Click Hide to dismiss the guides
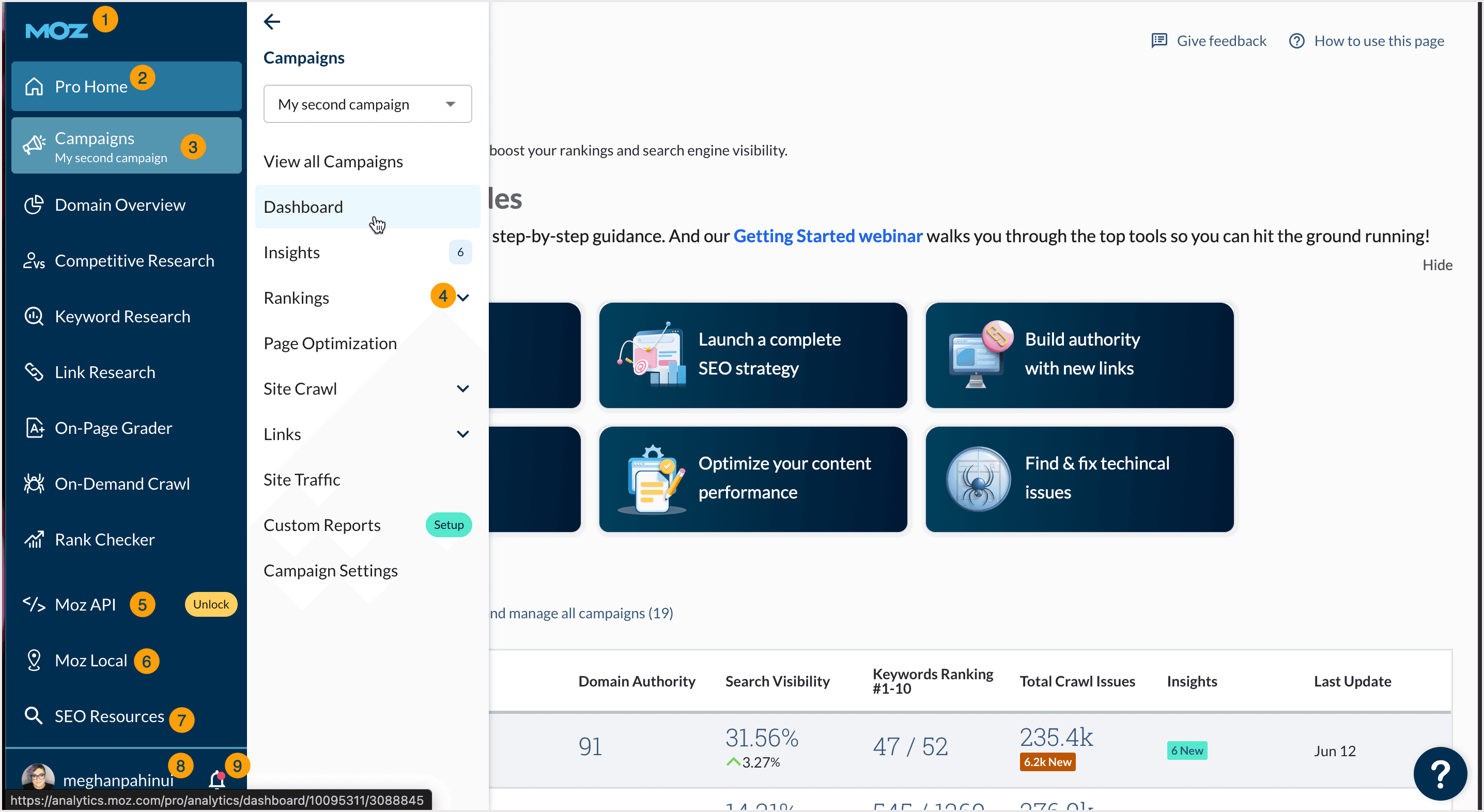Screen dimensions: 1484x812 tap(1437, 265)
